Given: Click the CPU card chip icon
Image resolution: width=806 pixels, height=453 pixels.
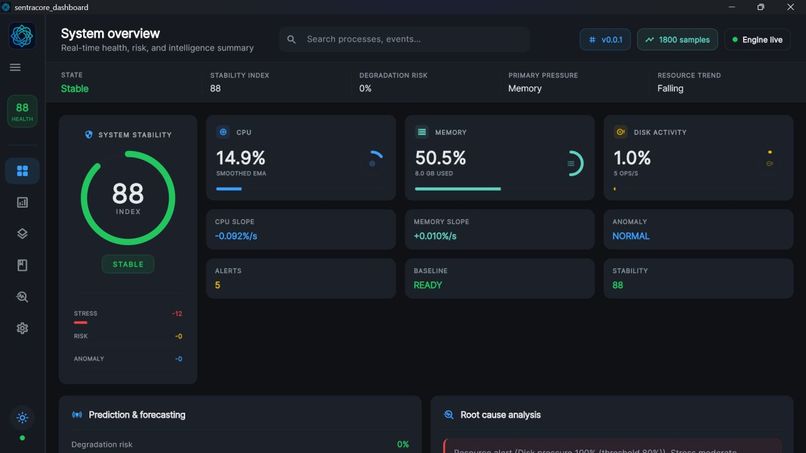Looking at the screenshot, I should (223, 132).
